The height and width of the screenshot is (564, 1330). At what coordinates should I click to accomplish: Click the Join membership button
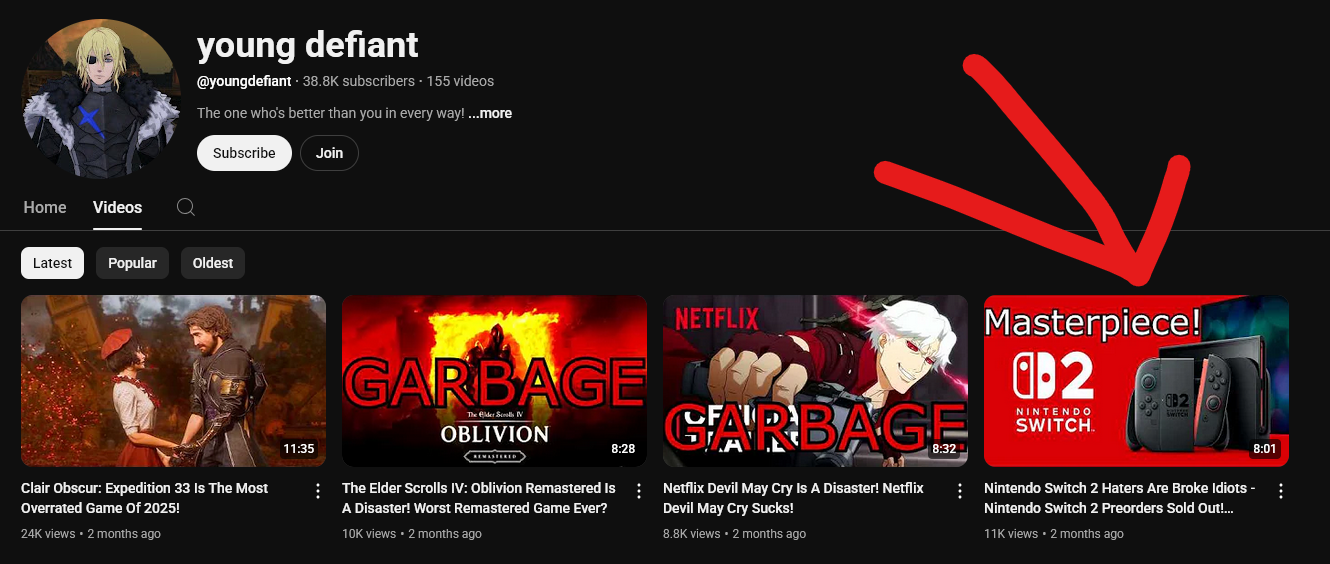[x=329, y=153]
